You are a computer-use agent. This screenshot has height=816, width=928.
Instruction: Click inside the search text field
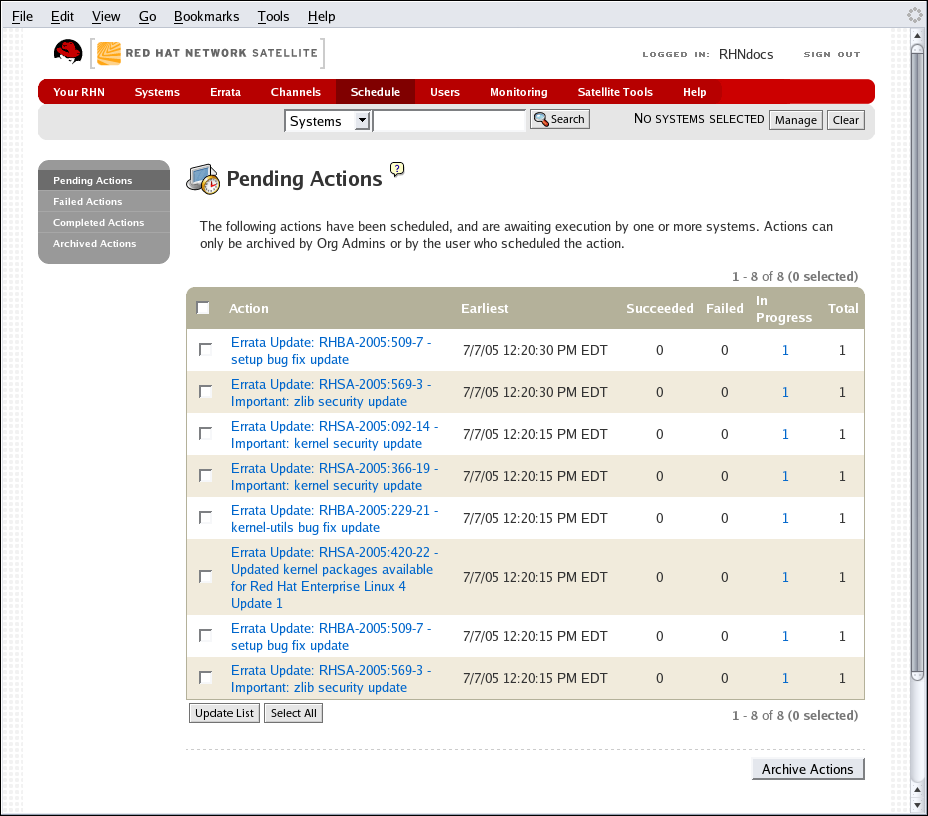449,121
